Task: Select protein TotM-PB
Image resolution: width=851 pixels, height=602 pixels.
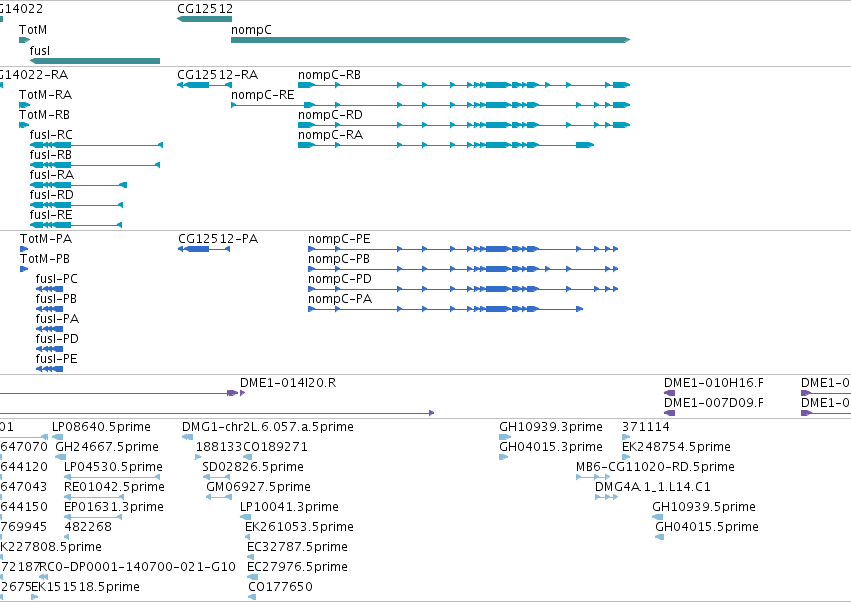Action: click(x=24, y=269)
